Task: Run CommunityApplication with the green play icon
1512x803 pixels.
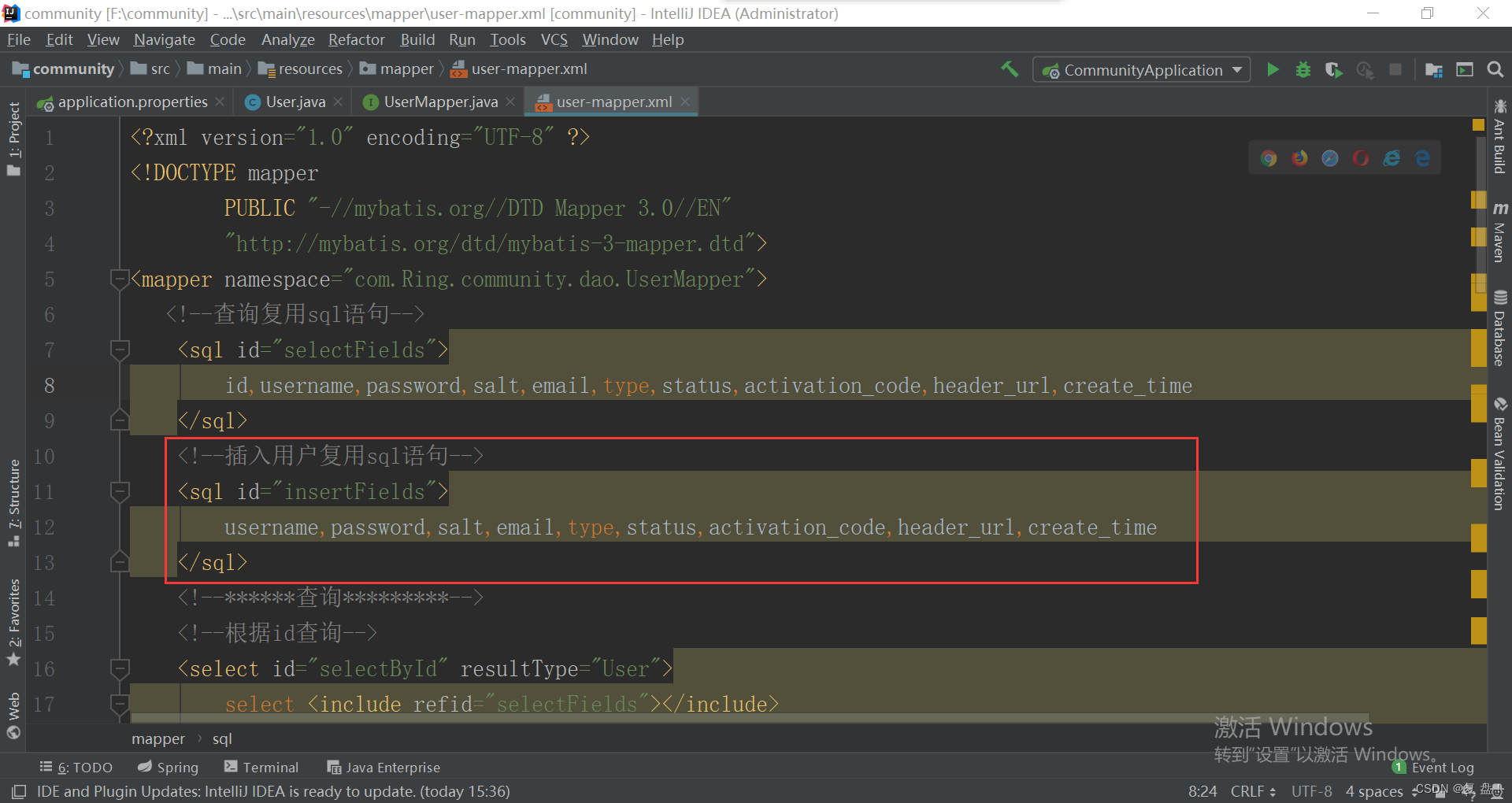Action: click(x=1273, y=69)
